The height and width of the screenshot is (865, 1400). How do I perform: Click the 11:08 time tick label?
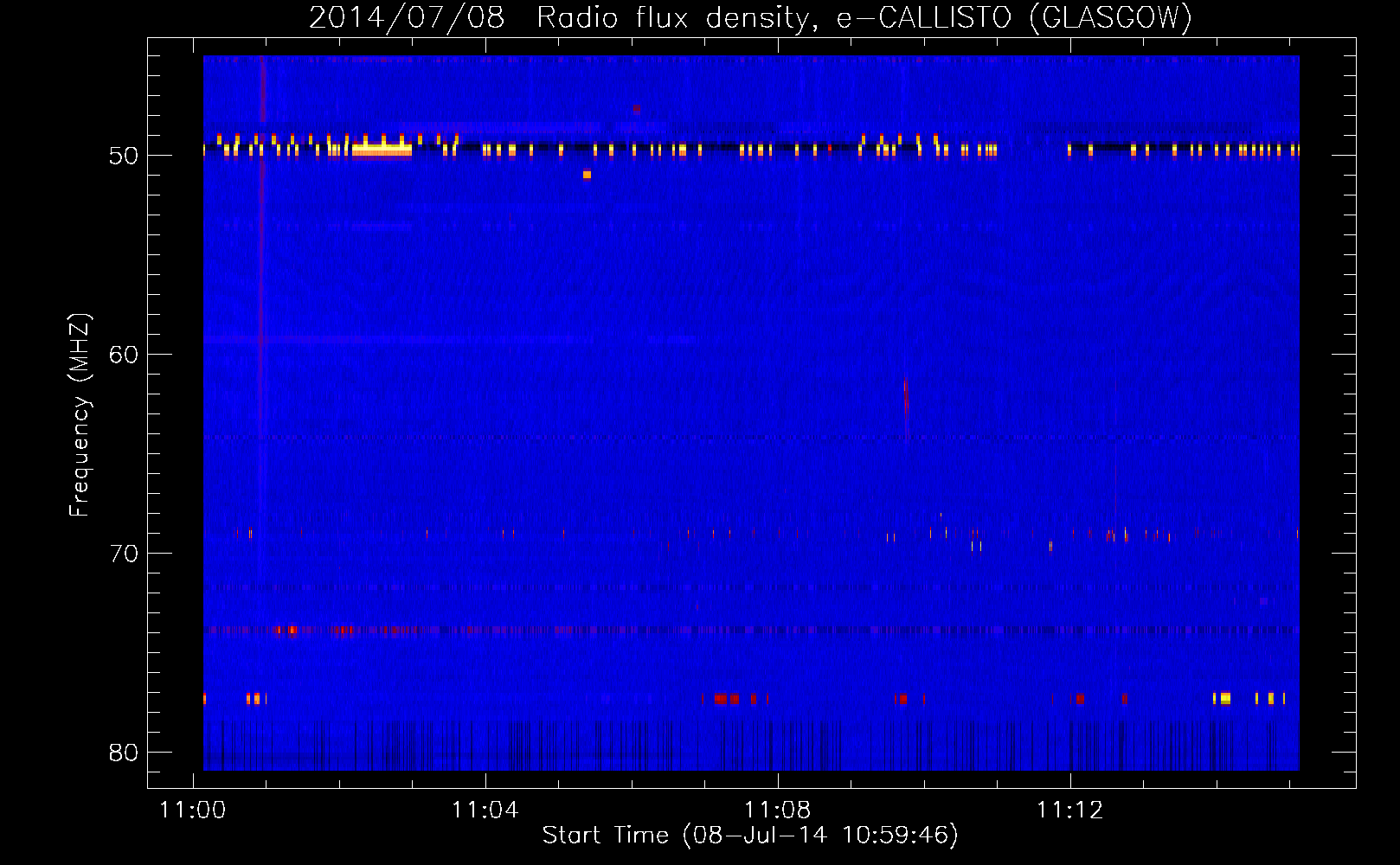[778, 810]
